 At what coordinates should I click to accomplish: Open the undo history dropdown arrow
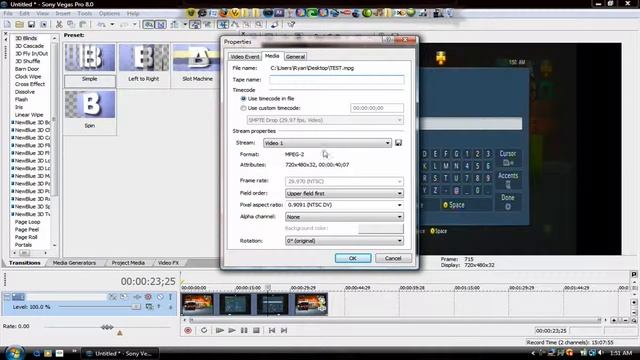112,24
